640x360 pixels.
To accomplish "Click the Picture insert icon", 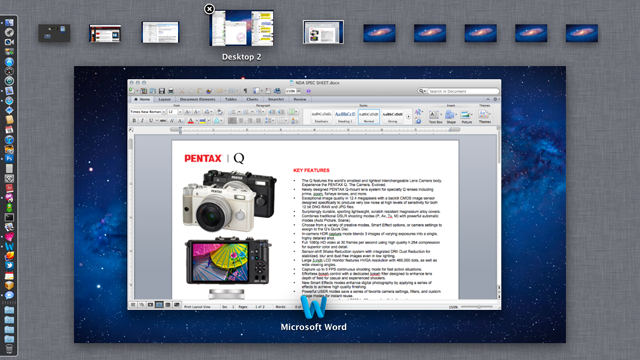I will [x=466, y=117].
